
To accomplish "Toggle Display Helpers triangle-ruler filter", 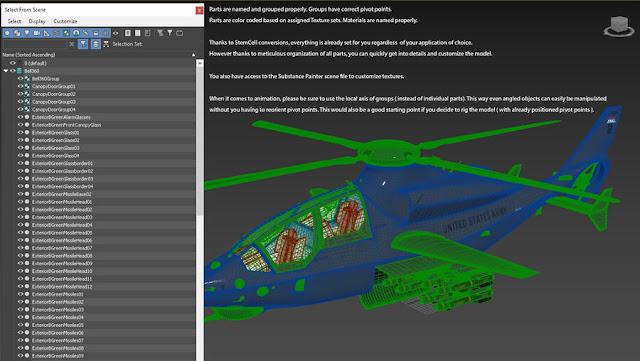I will click(46, 33).
